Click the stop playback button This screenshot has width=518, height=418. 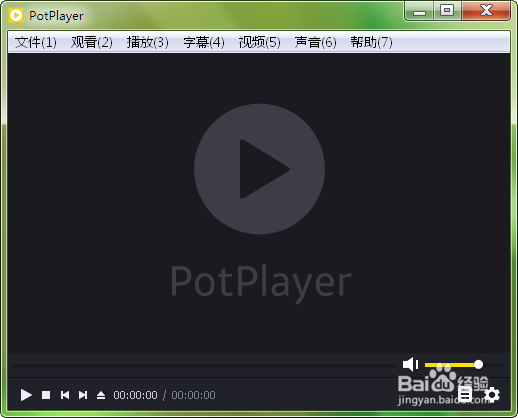[46, 395]
